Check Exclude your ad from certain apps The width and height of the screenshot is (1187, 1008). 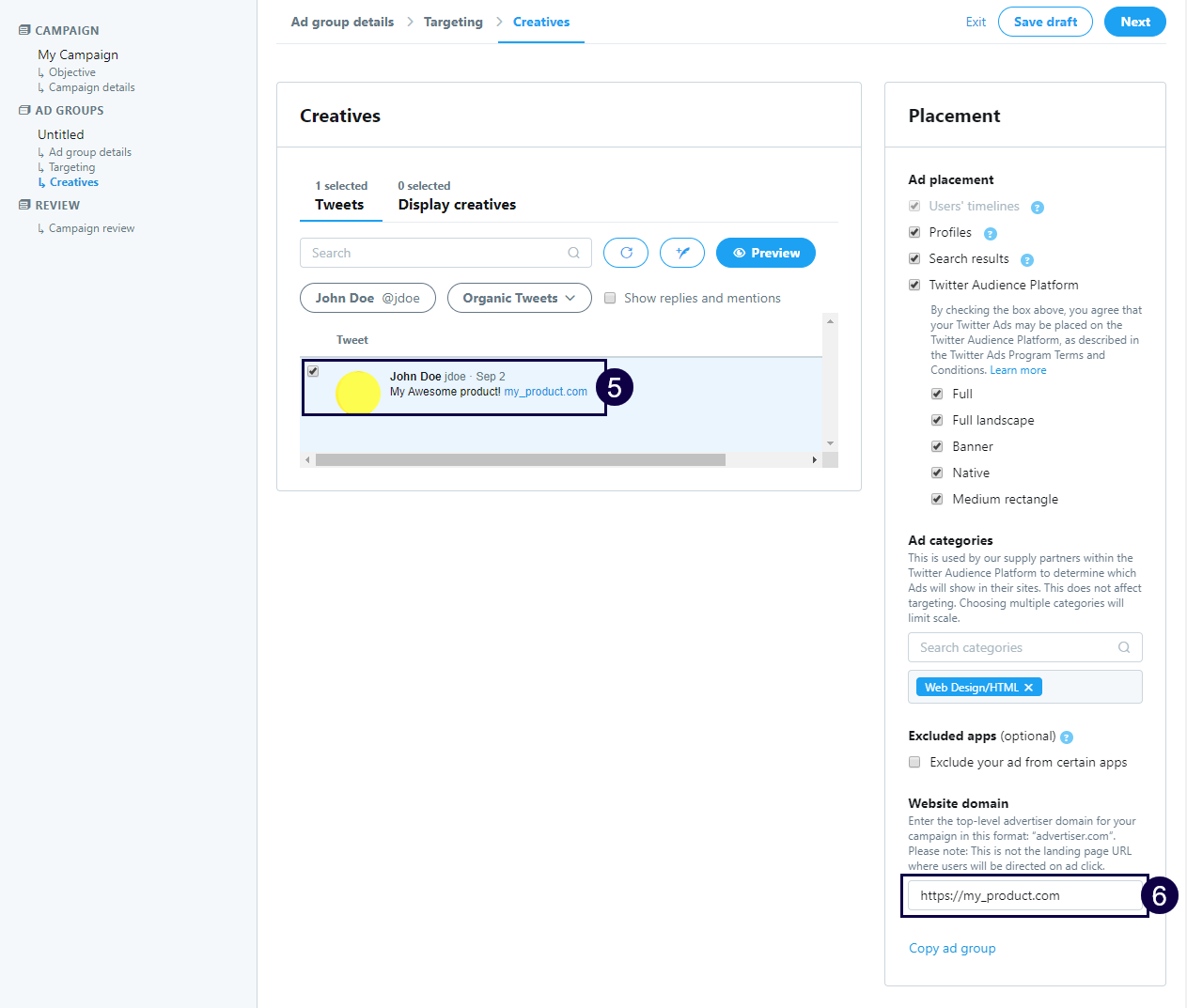(x=914, y=762)
